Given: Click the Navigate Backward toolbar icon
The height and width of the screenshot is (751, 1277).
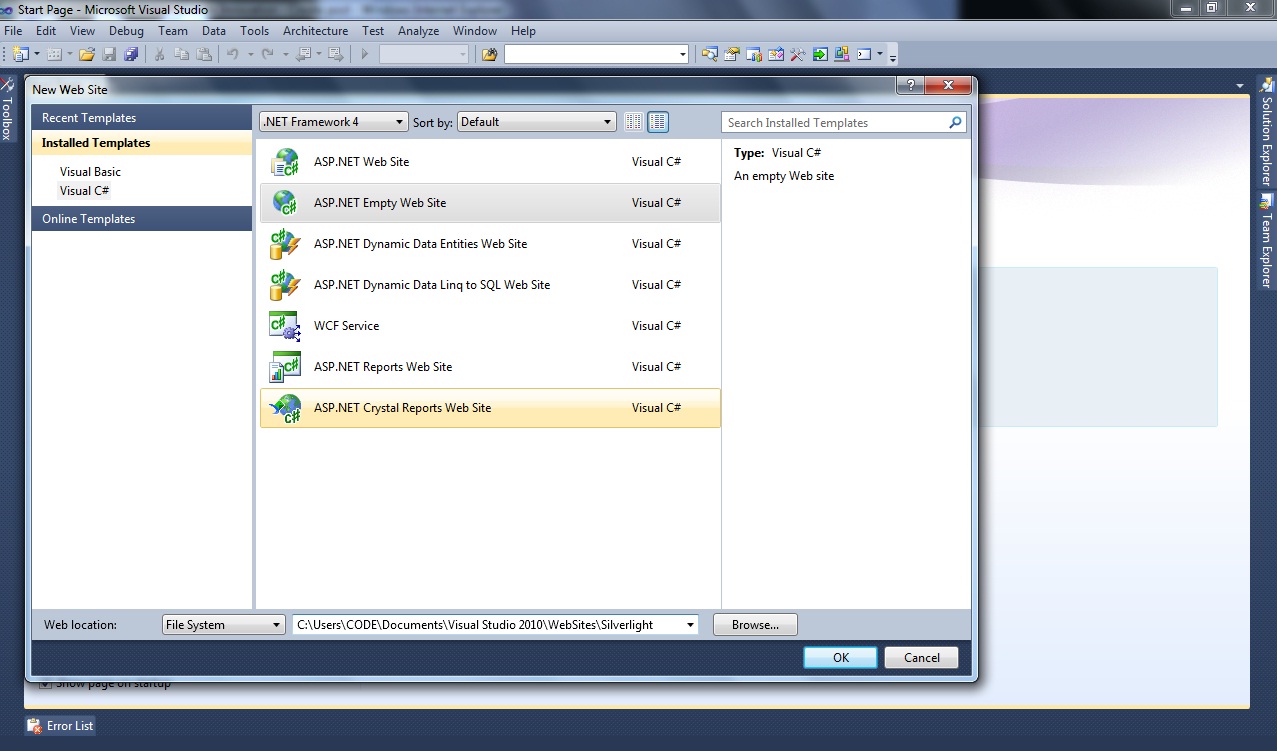Looking at the screenshot, I should pos(303,54).
